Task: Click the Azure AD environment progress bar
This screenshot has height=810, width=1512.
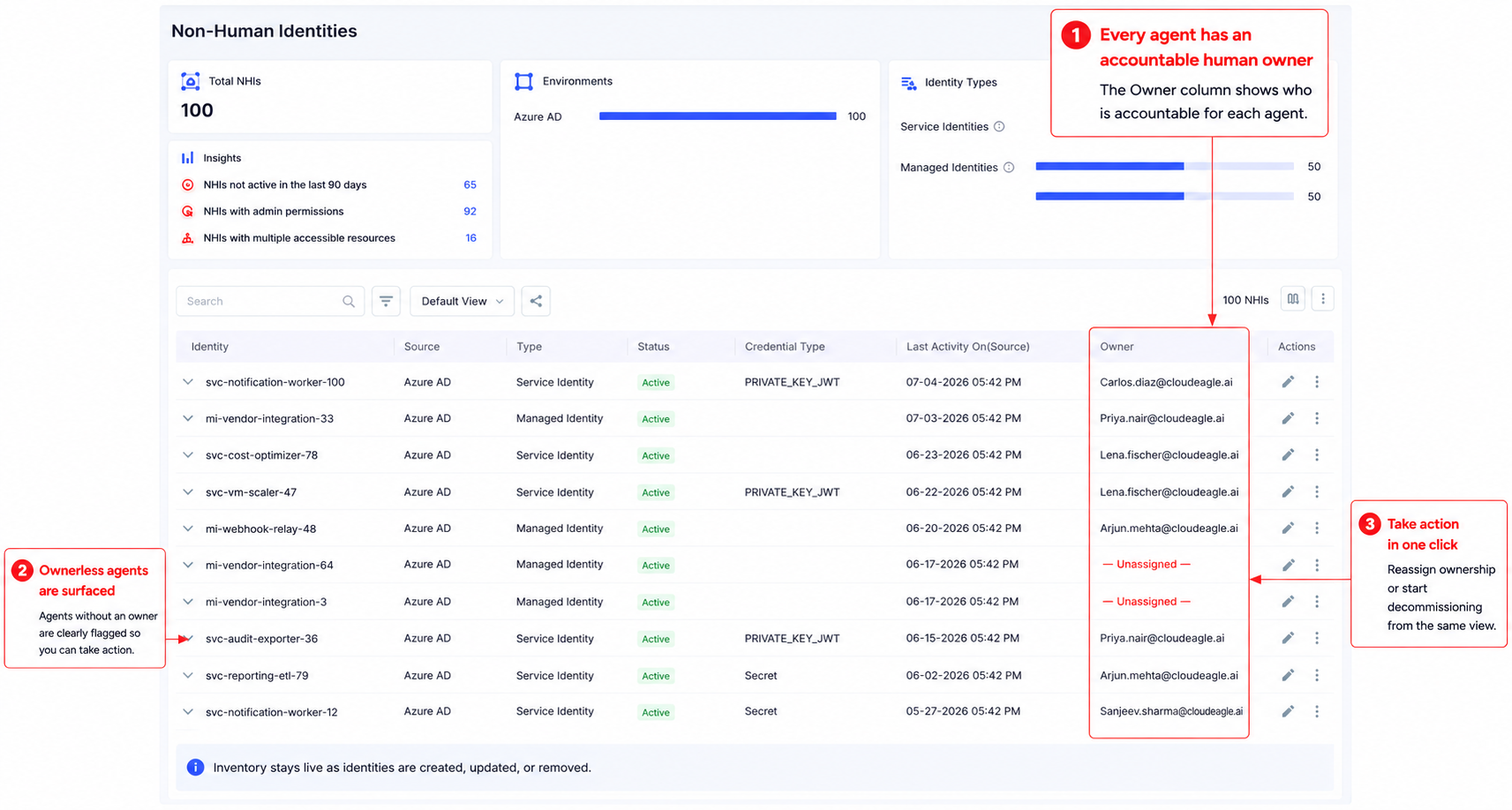Action: point(718,116)
